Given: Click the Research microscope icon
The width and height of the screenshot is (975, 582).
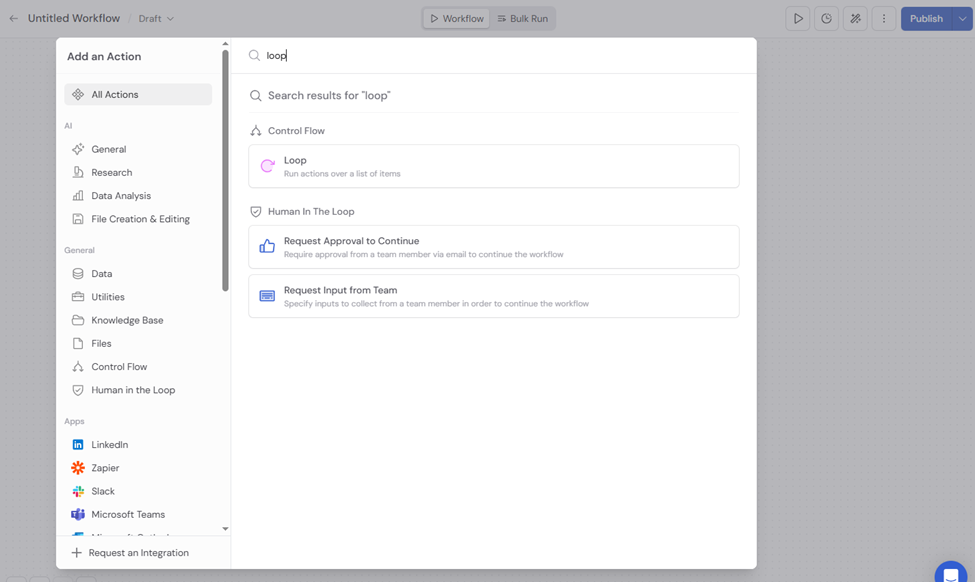Looking at the screenshot, I should tap(78, 172).
